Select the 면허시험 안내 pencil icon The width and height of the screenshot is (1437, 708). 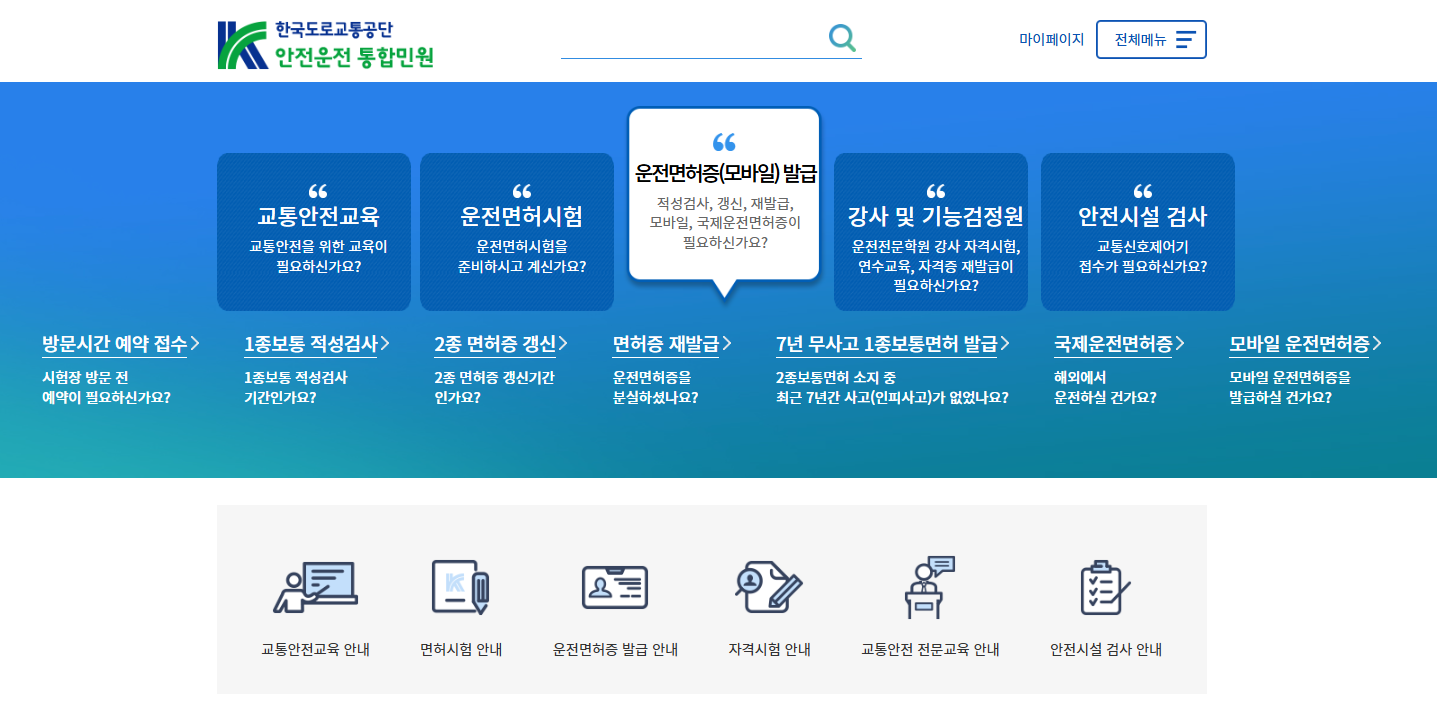(460, 588)
